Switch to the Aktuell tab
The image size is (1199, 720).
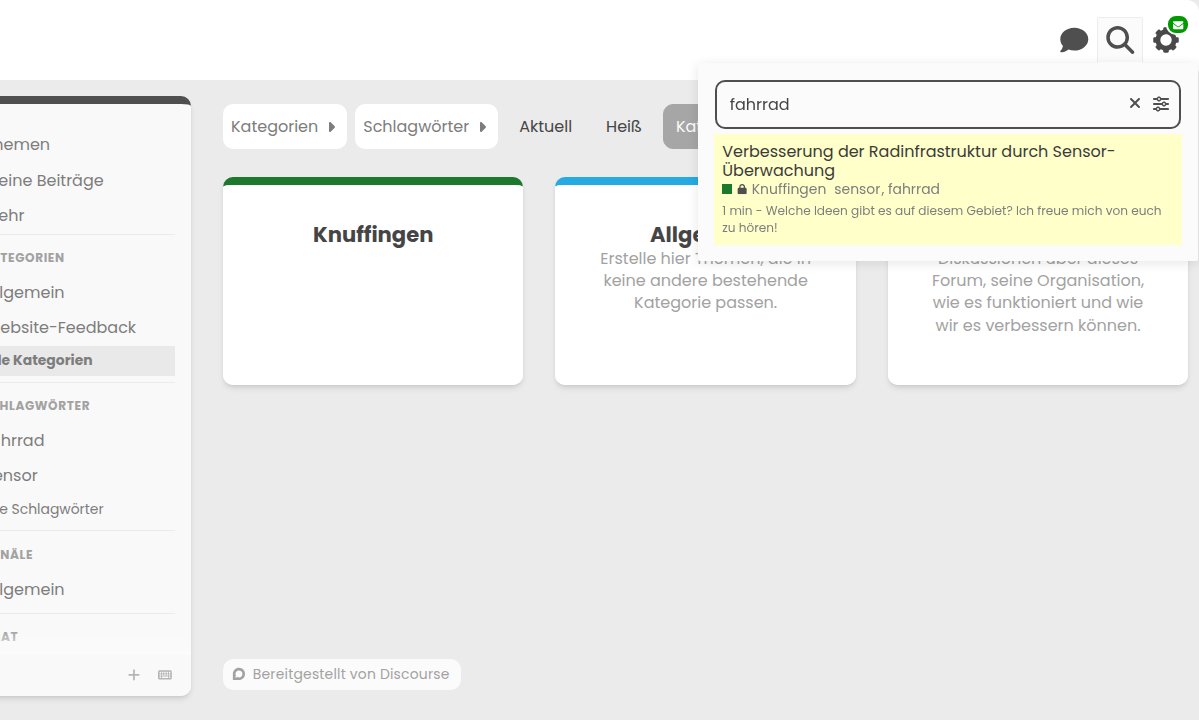click(x=545, y=127)
